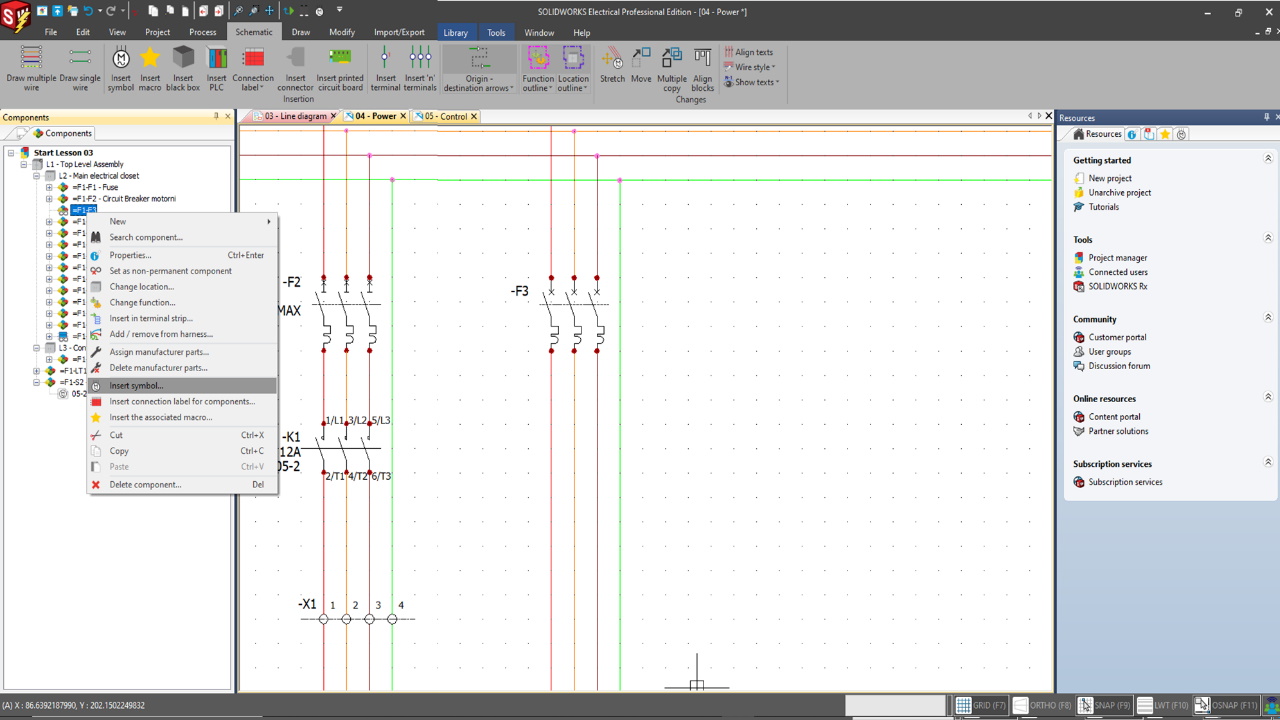Pin the Components panel with pushpin icon

(x=216, y=117)
